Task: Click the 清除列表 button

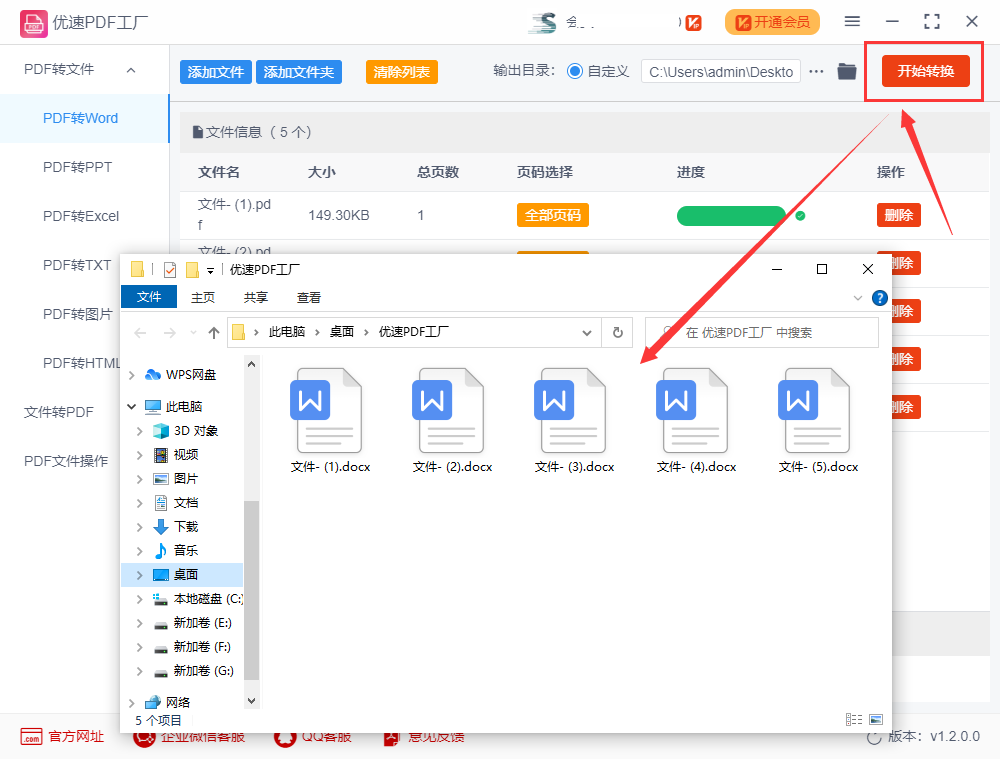Action: [402, 72]
